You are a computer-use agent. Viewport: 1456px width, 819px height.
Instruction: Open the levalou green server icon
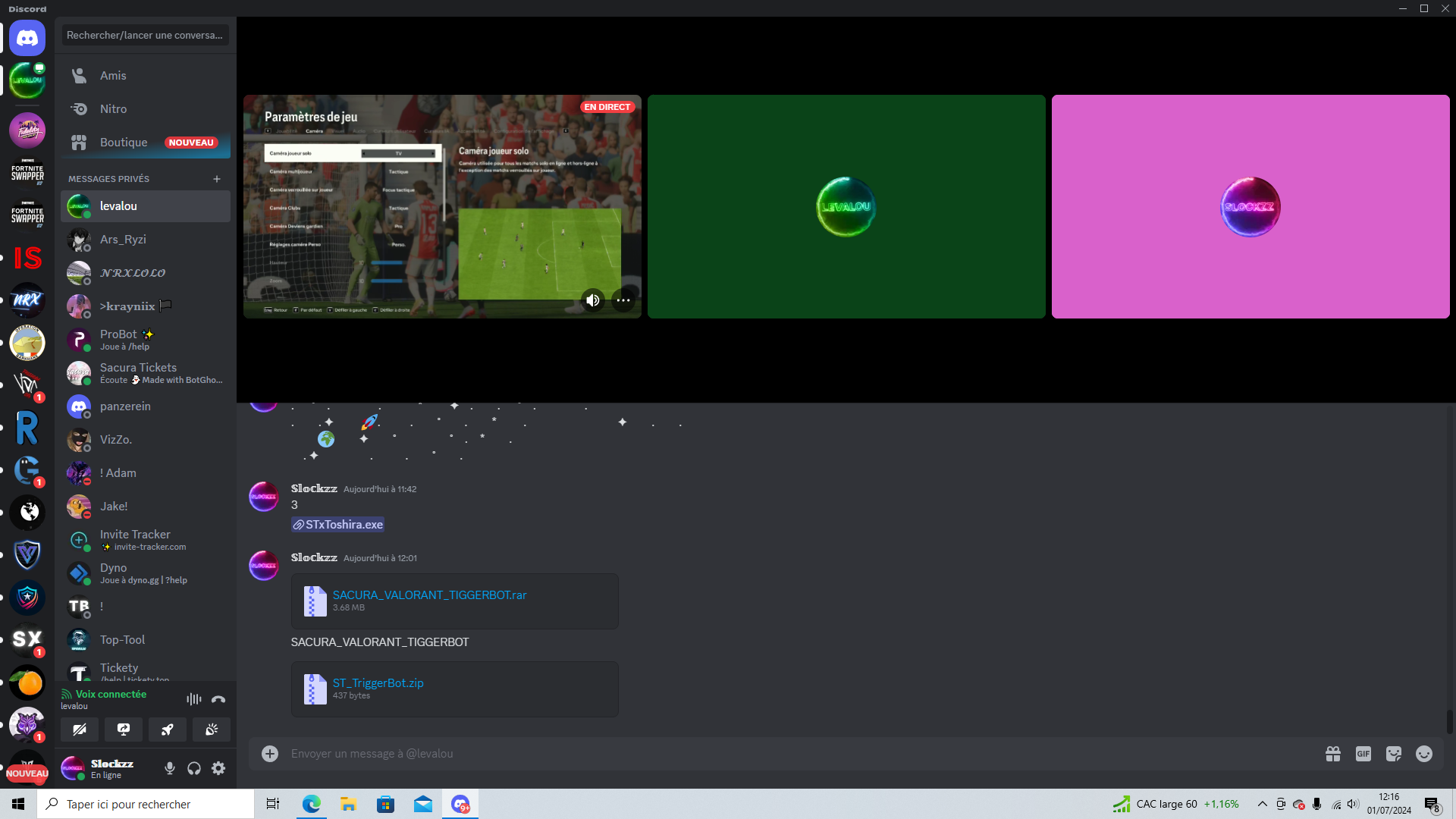point(27,80)
